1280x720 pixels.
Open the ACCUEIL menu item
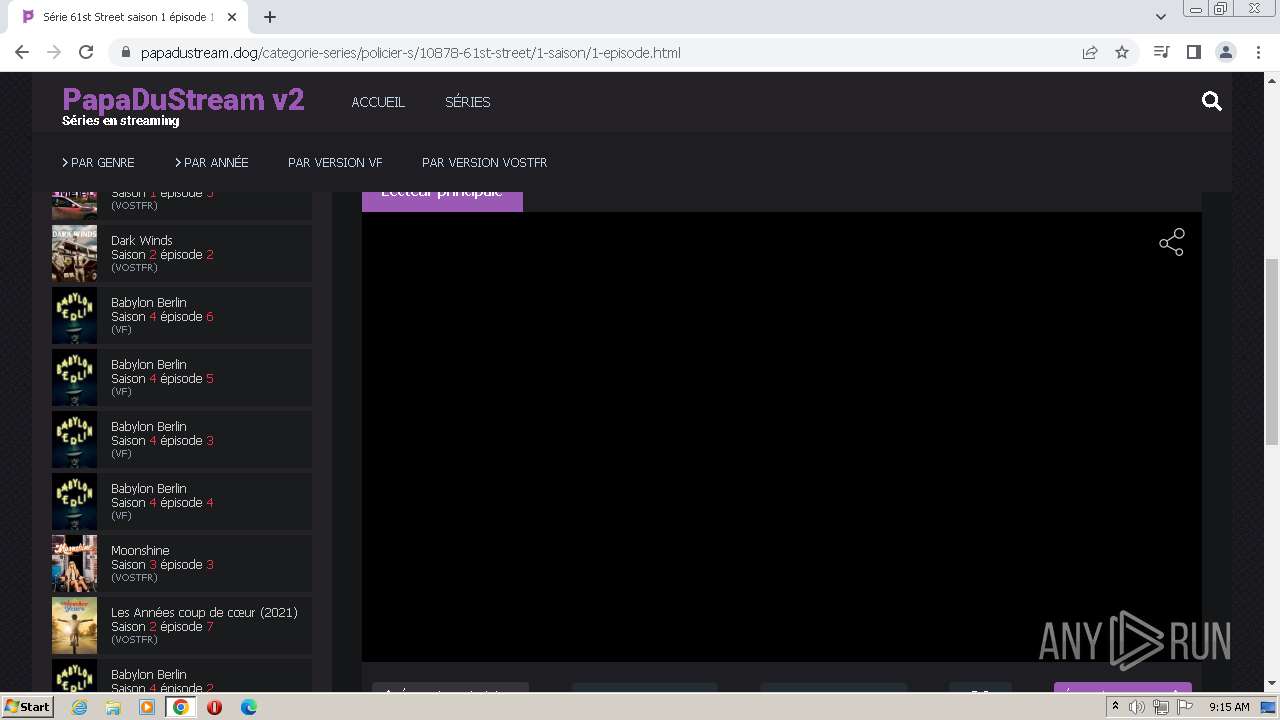click(378, 102)
